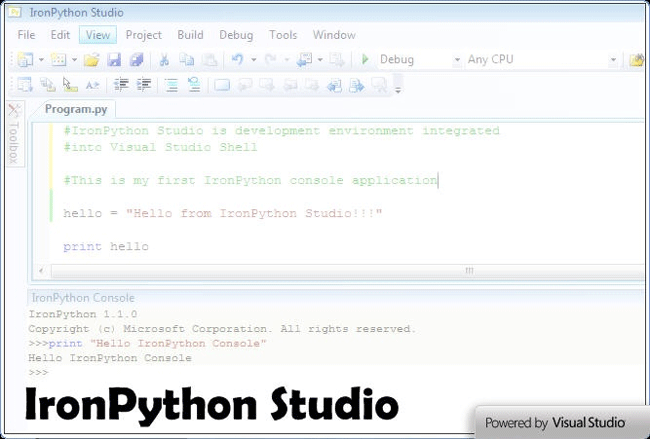Expand the Undo history dropdown arrow

coord(253,60)
